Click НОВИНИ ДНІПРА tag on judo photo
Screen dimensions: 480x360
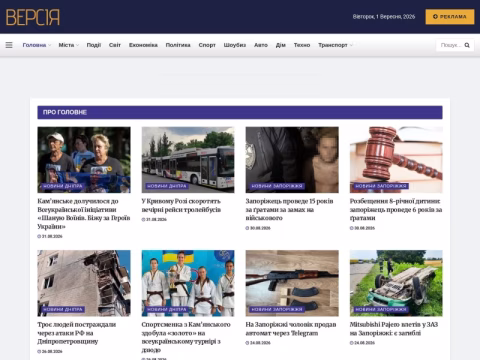pos(167,309)
